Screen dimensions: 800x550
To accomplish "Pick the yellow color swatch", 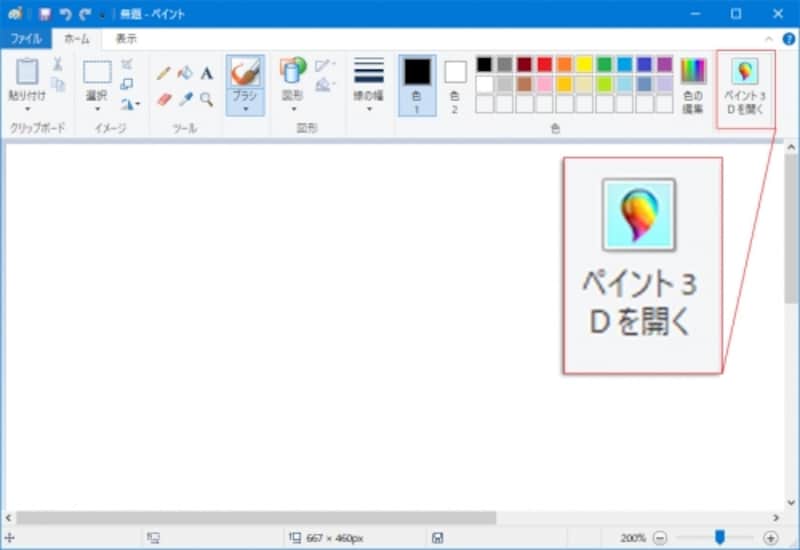I will 584,64.
